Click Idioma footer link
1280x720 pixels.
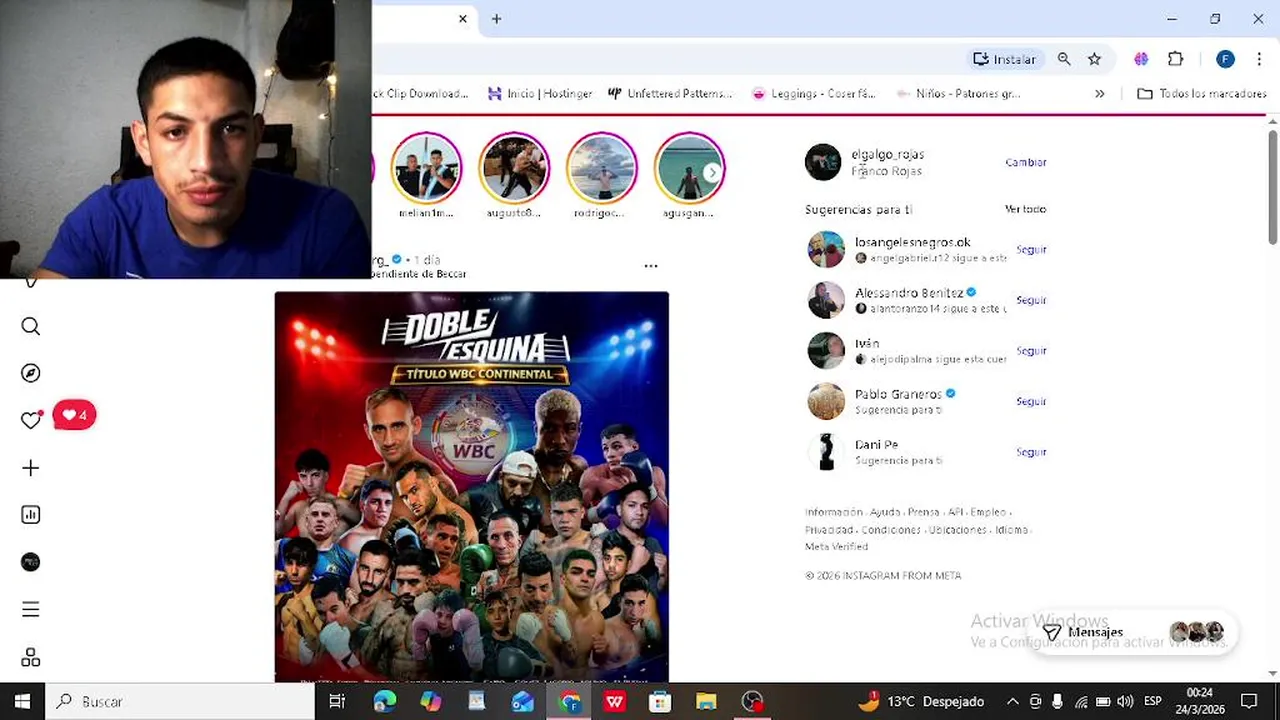(1011, 529)
